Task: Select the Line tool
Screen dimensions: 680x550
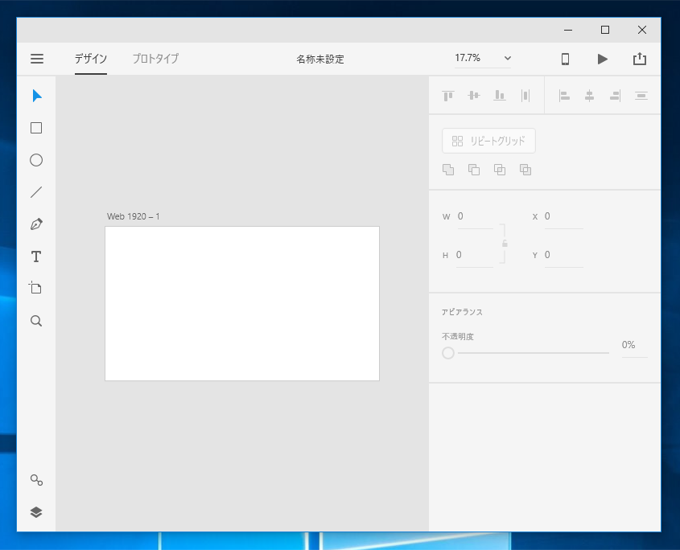Action: 36,192
